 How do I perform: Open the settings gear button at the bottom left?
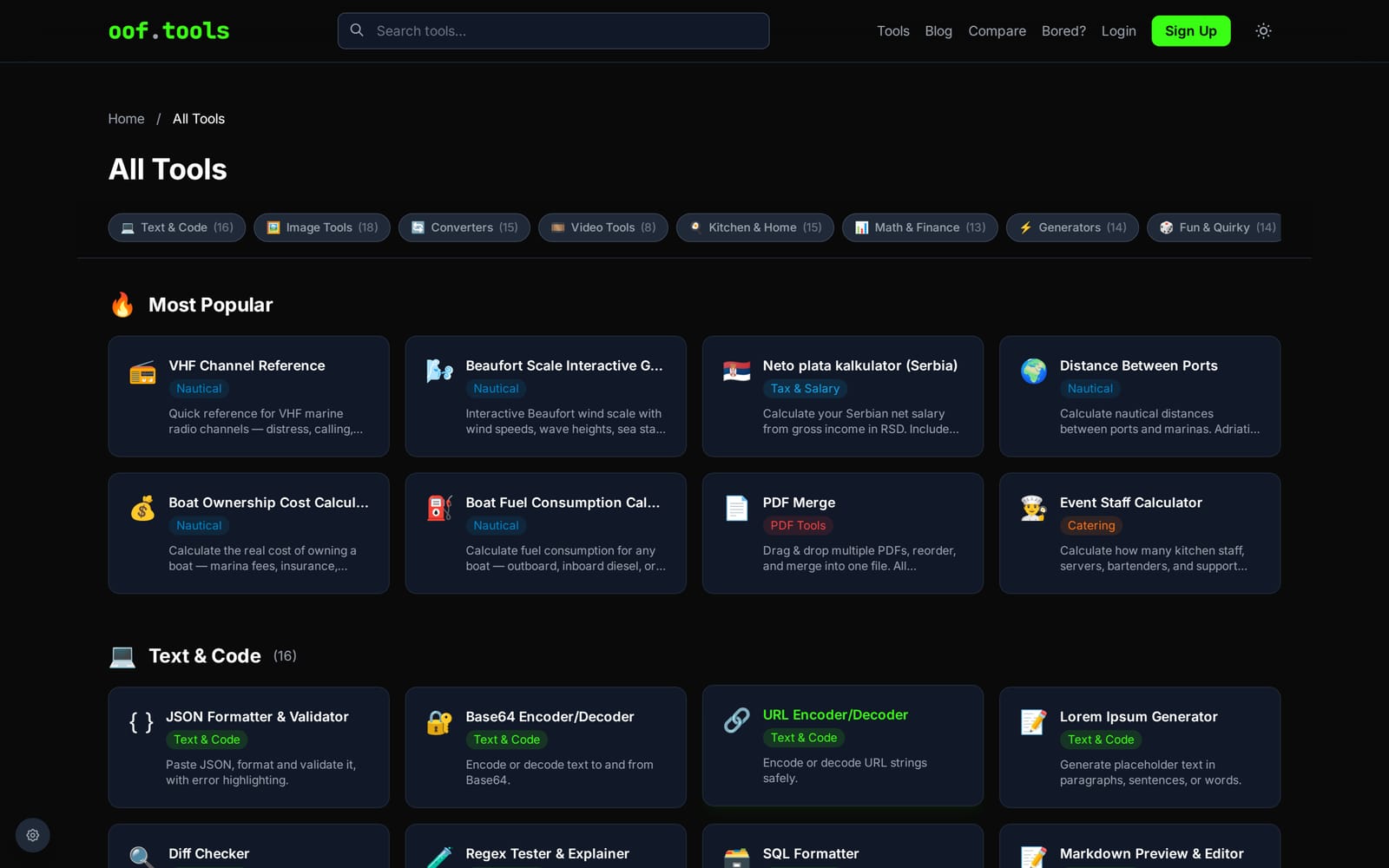point(33,835)
